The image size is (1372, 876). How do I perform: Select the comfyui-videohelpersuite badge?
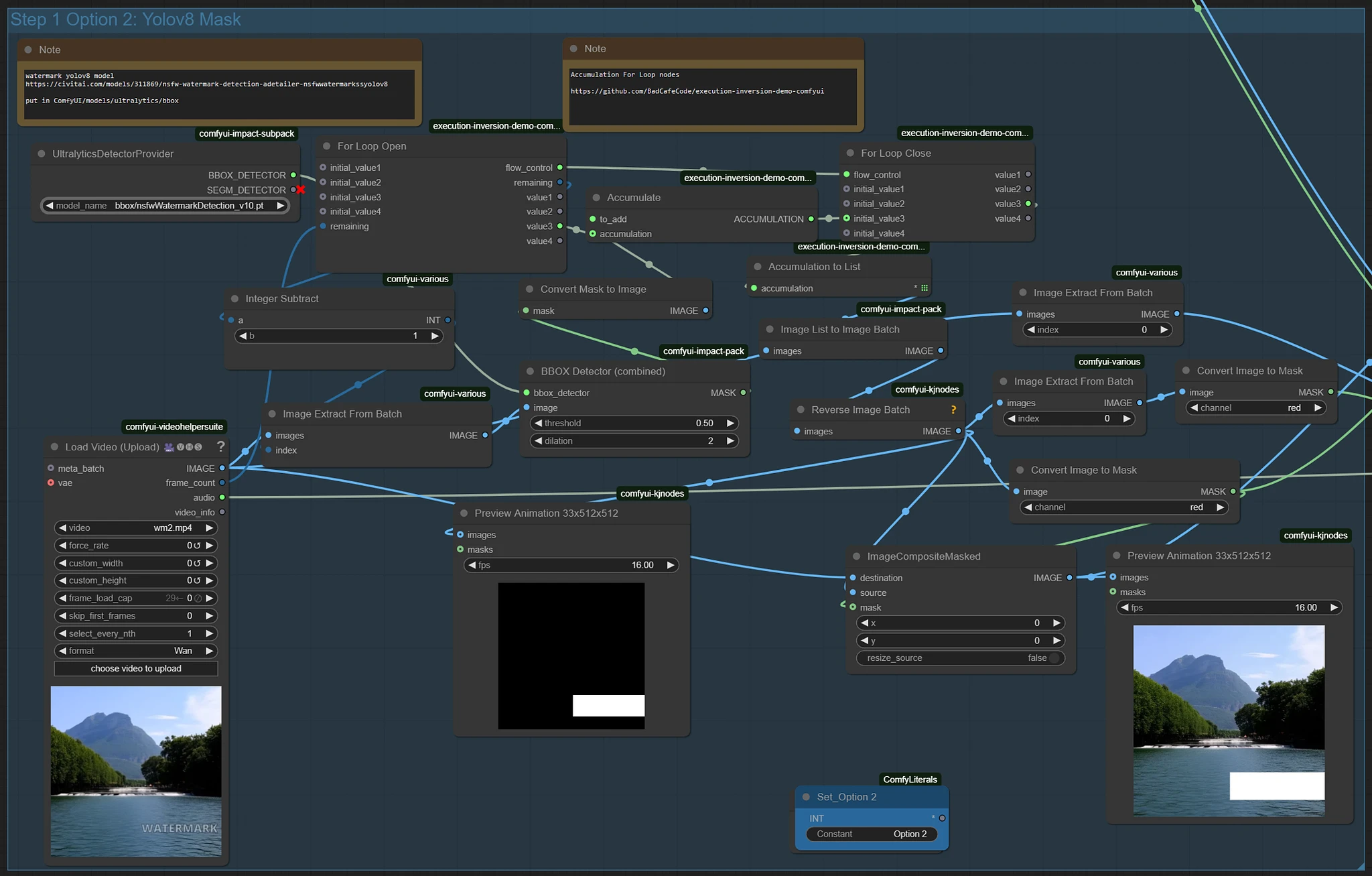coord(174,426)
